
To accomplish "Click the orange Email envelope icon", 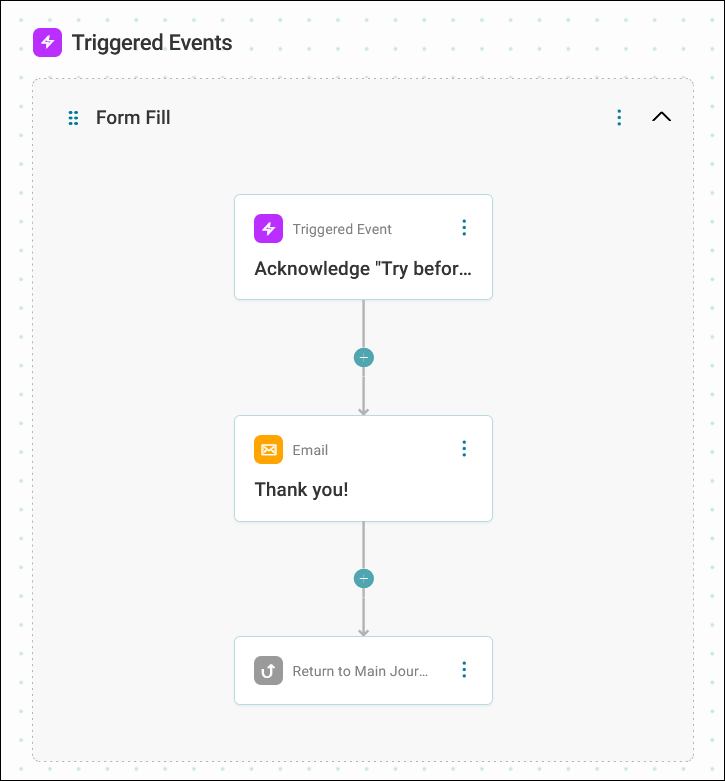I will click(x=268, y=449).
